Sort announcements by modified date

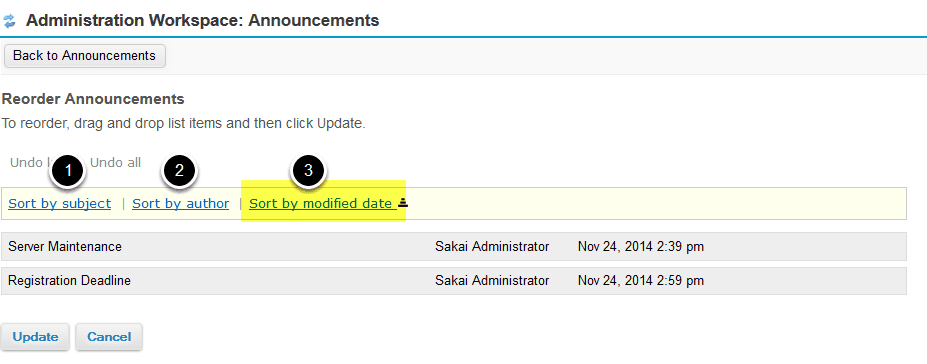[x=320, y=204]
